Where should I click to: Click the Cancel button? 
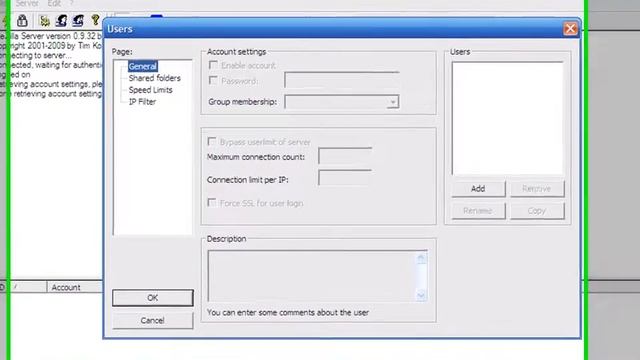[x=153, y=320]
